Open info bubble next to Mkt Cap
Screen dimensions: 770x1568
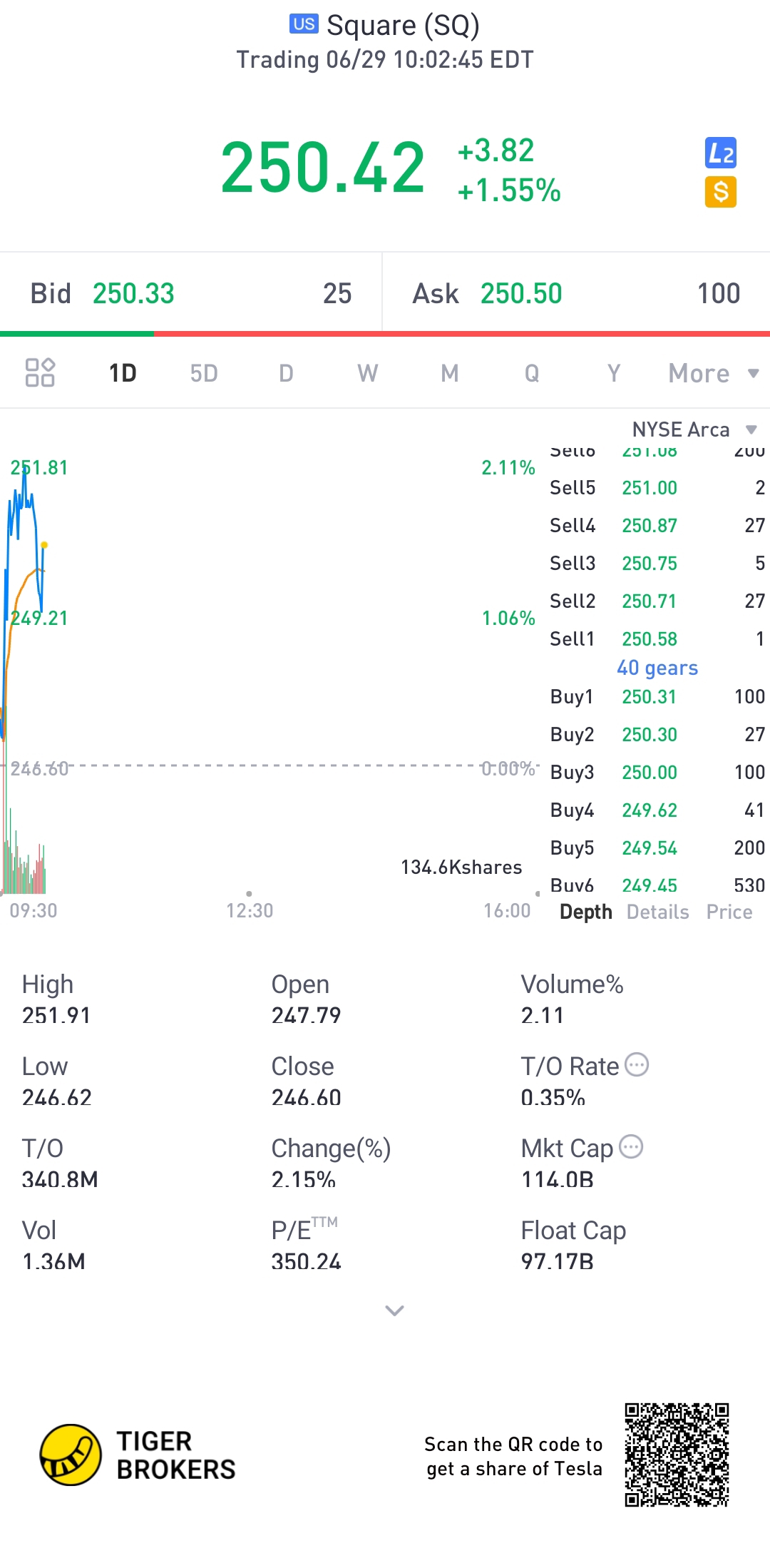coord(631,1147)
